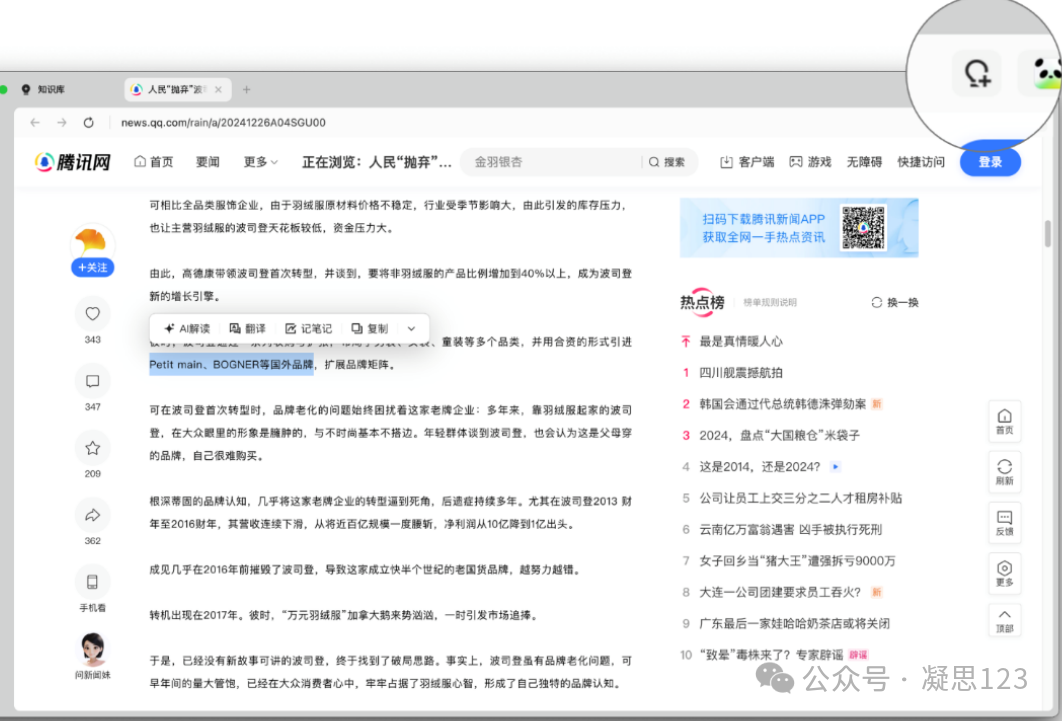Image resolution: width=1062 pixels, height=721 pixels.
Task: Follow the author with 十关注 button
Action: coord(92,267)
